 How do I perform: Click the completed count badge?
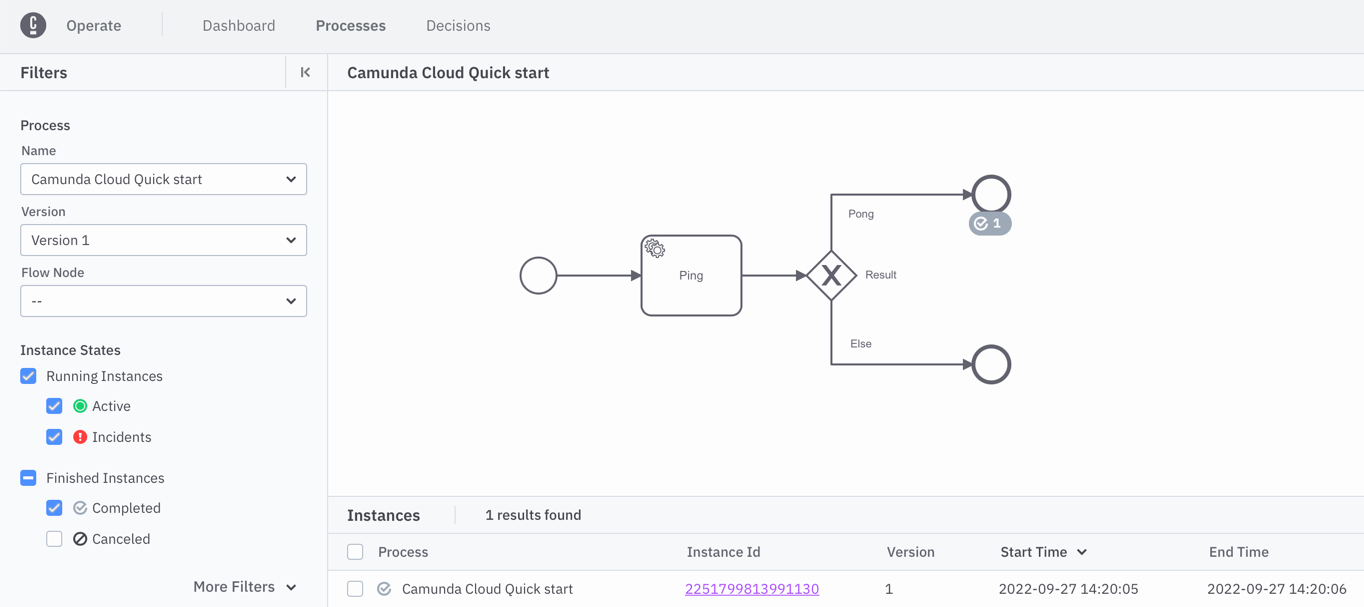989,224
